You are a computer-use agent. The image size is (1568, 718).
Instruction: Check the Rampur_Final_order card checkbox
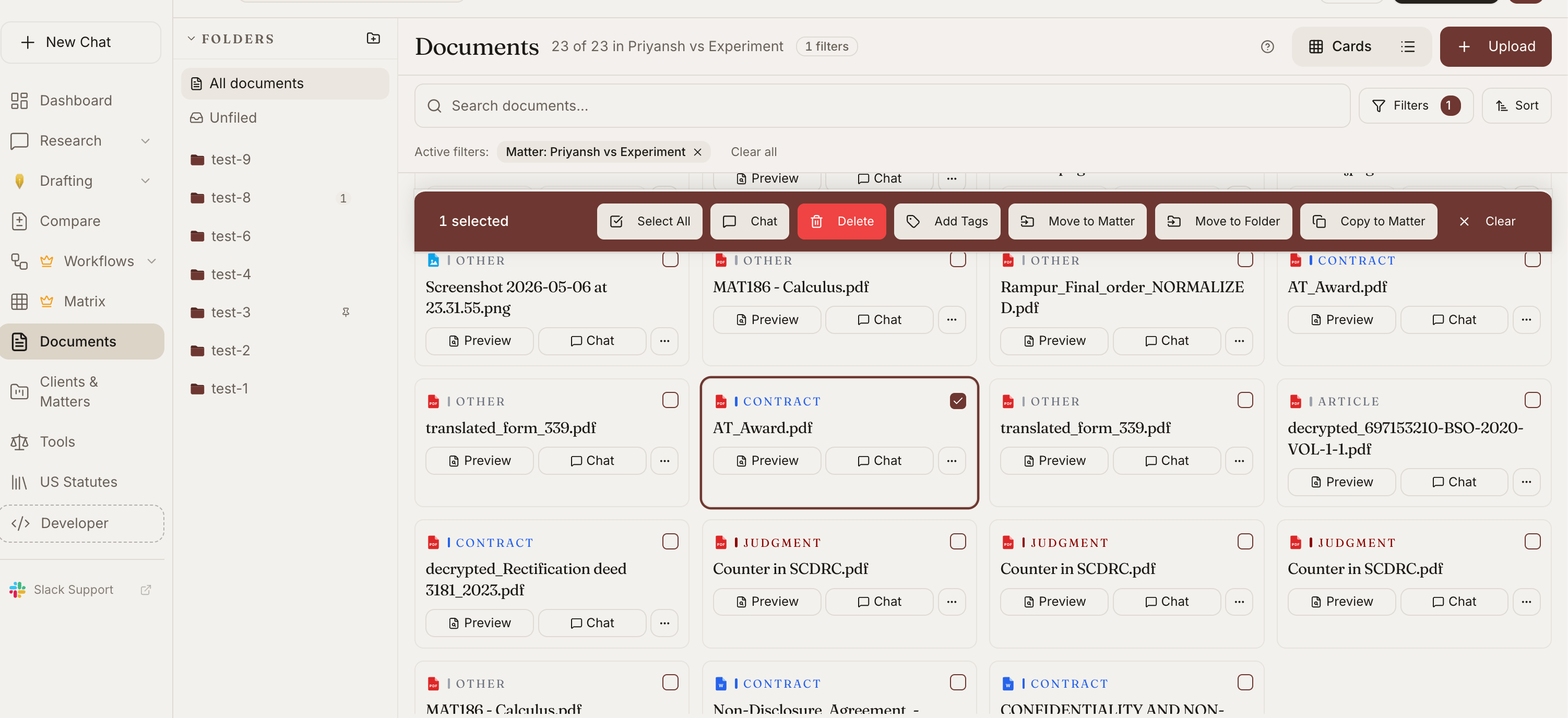[1245, 259]
